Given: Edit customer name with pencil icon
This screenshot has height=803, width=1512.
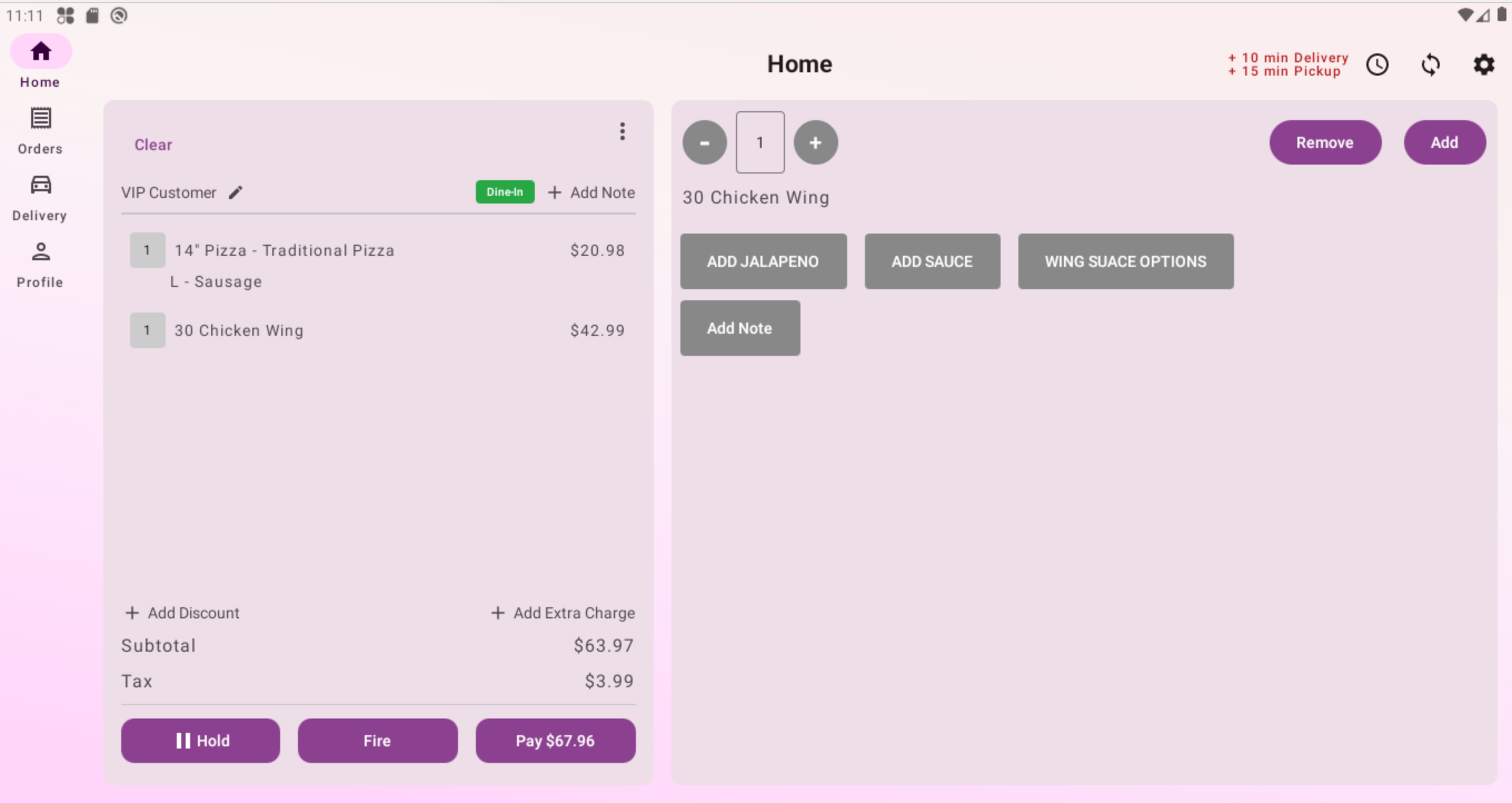Looking at the screenshot, I should click(235, 192).
